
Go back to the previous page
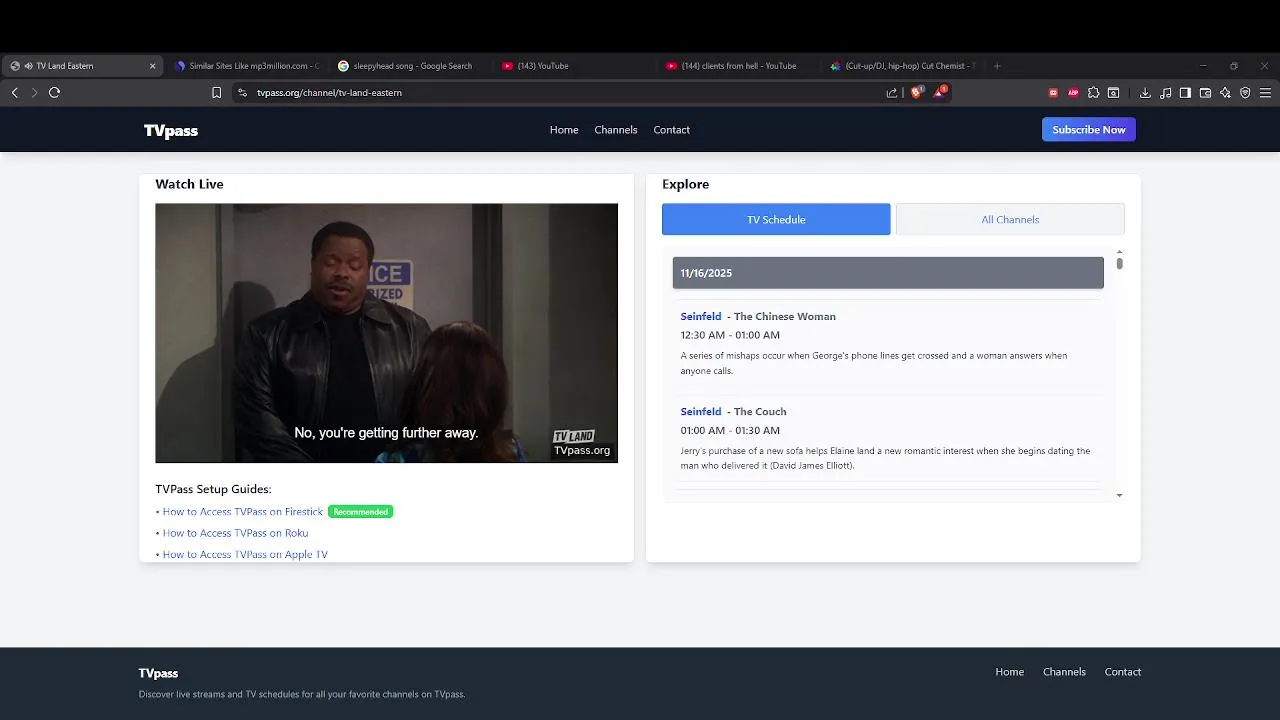15,92
